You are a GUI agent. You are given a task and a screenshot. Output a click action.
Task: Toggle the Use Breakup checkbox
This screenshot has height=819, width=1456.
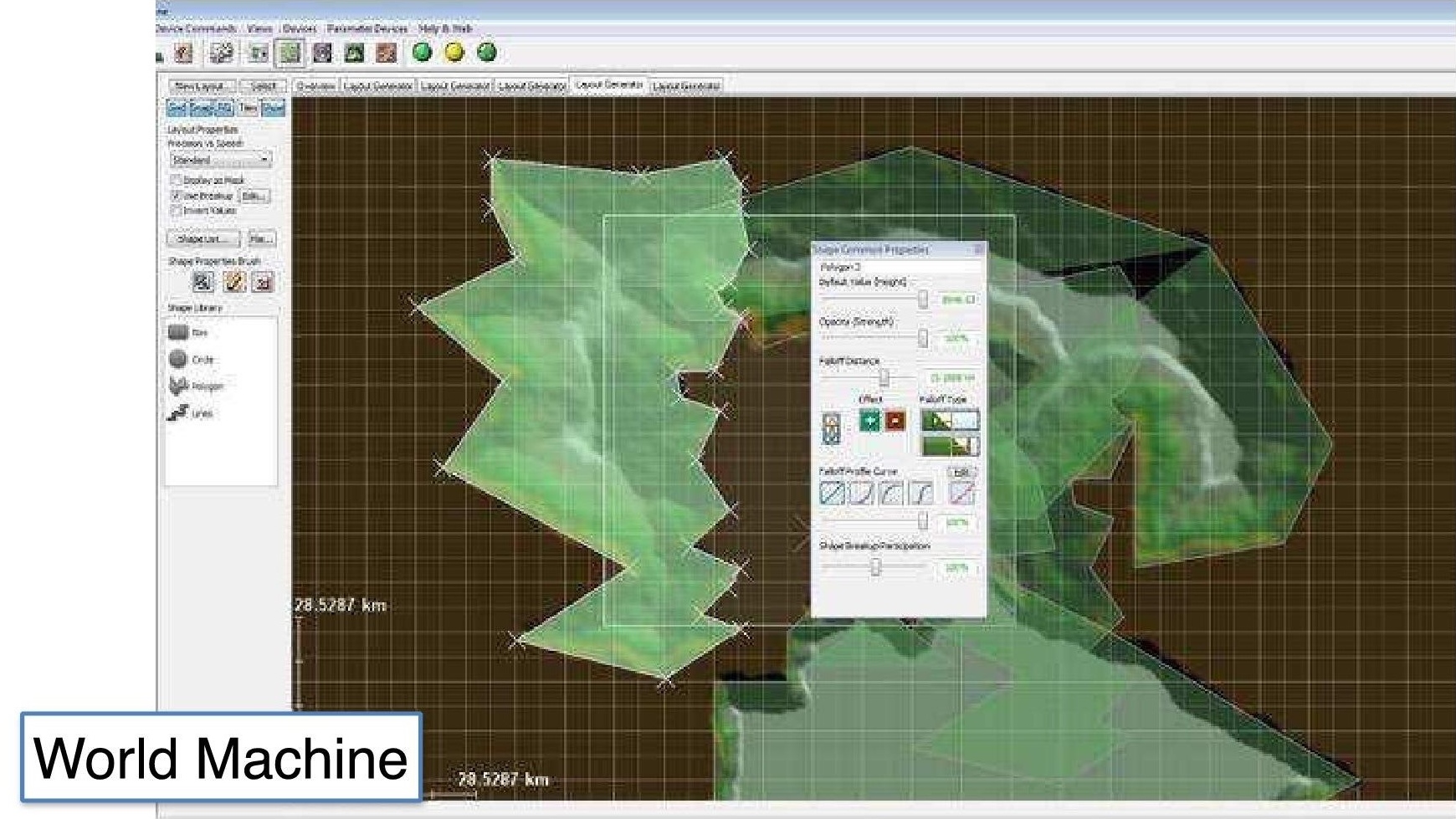(176, 195)
